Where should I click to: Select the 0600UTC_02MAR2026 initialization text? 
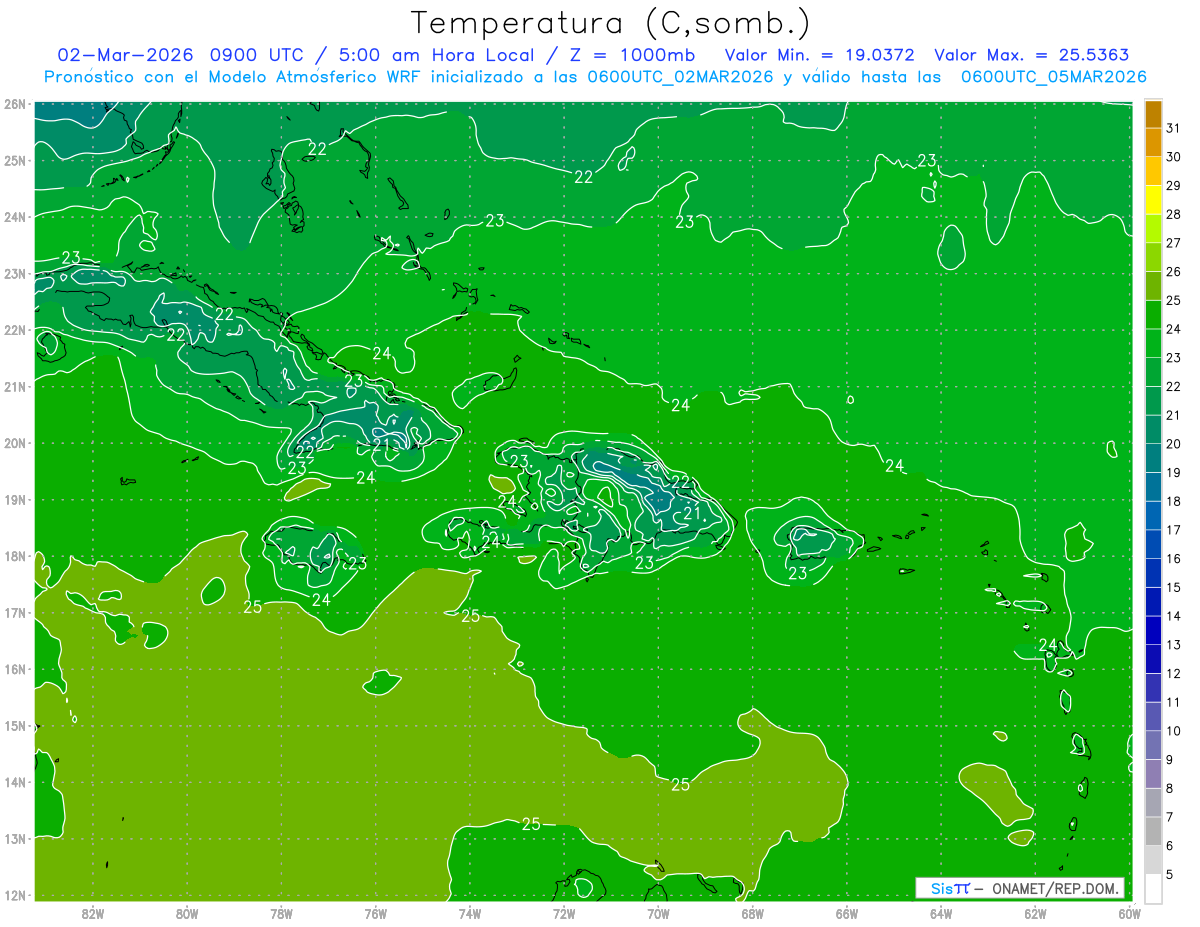(x=678, y=77)
